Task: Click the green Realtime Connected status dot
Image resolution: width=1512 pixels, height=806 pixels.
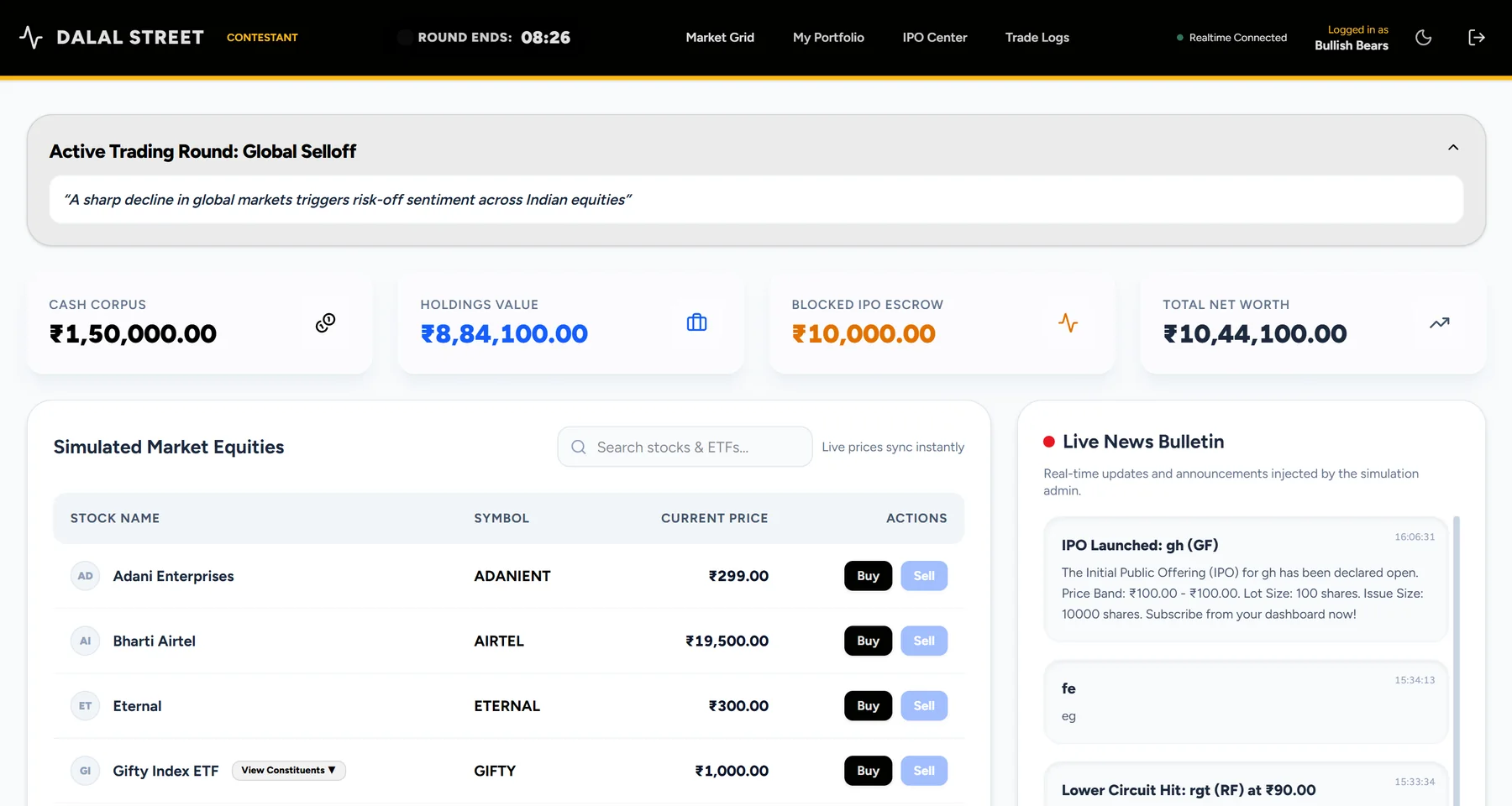Action: pos(1180,38)
